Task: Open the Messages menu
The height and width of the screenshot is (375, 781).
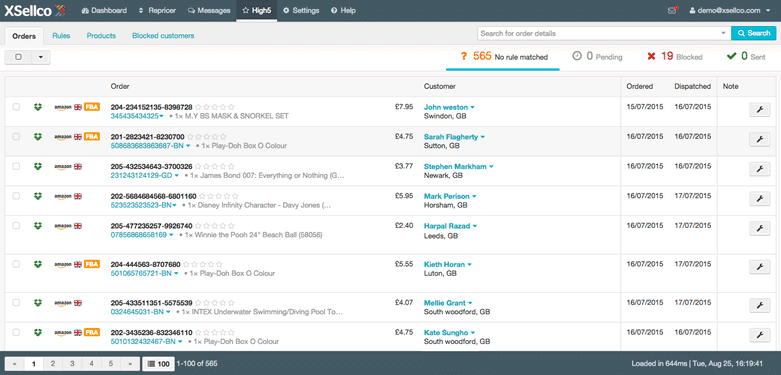Action: (209, 10)
